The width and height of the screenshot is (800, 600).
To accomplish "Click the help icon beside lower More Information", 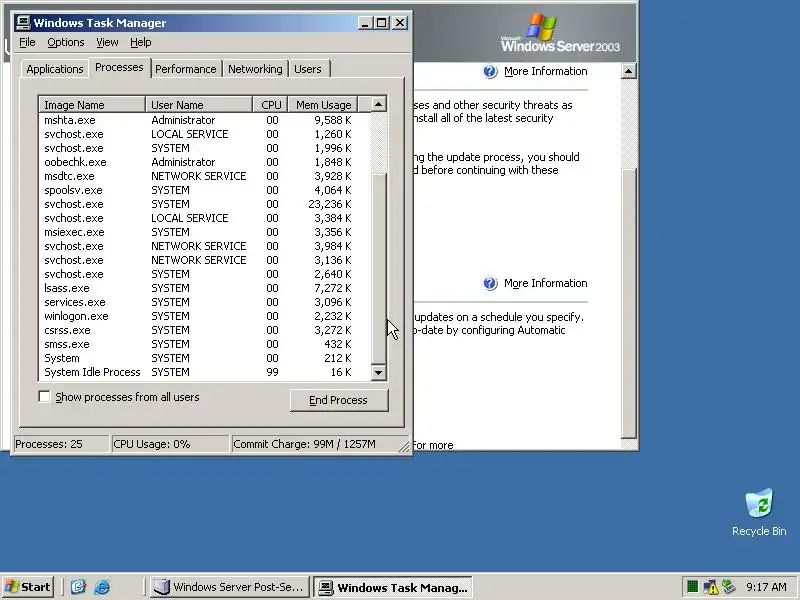I will coord(490,283).
